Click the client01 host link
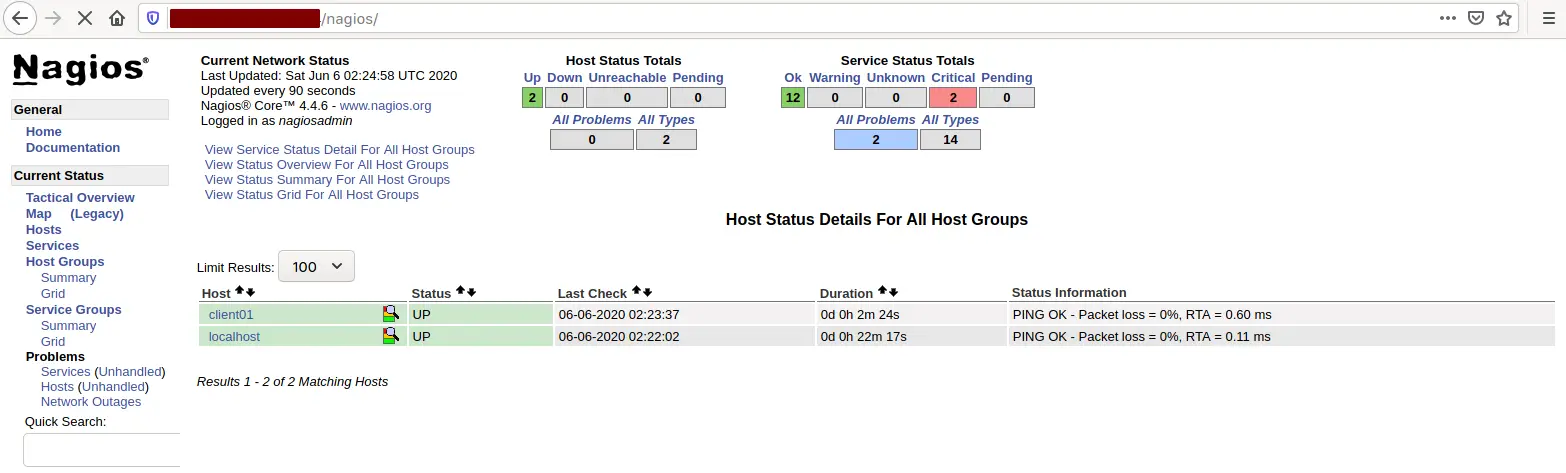1566x473 pixels. 231,314
